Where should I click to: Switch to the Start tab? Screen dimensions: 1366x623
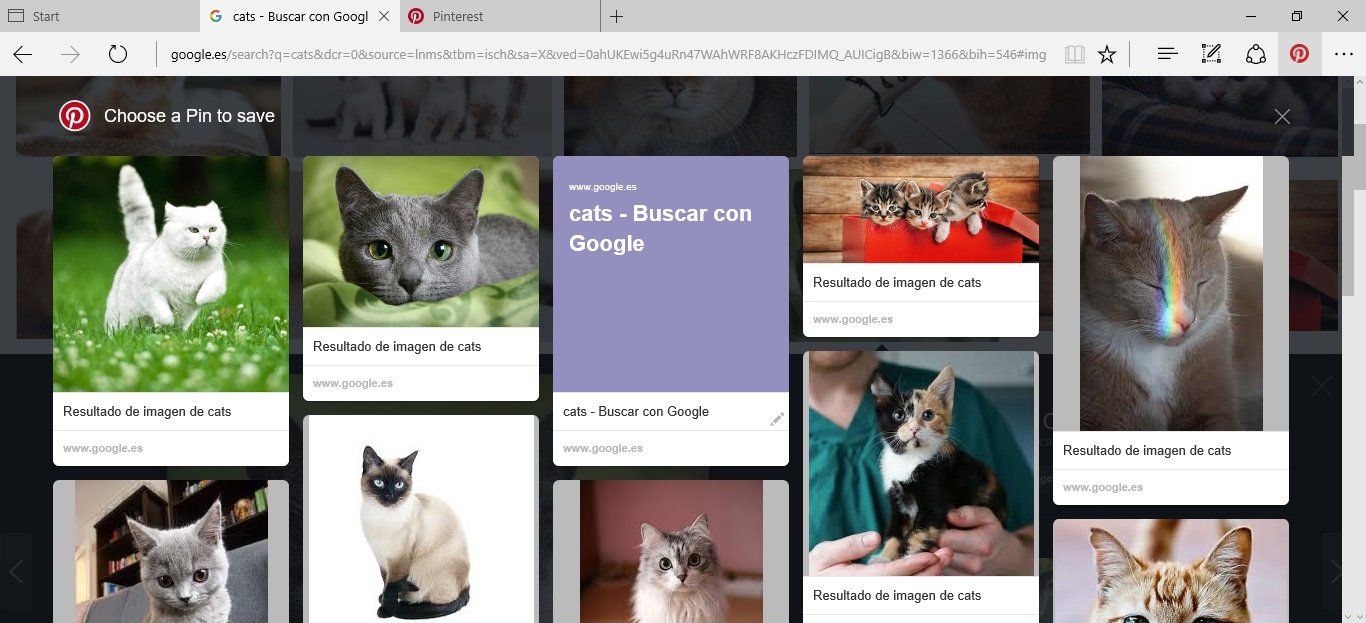click(x=100, y=16)
